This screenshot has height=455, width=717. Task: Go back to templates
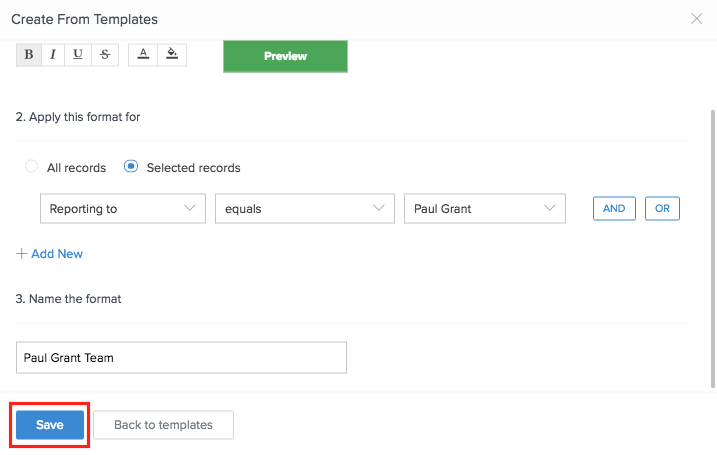tap(163, 425)
